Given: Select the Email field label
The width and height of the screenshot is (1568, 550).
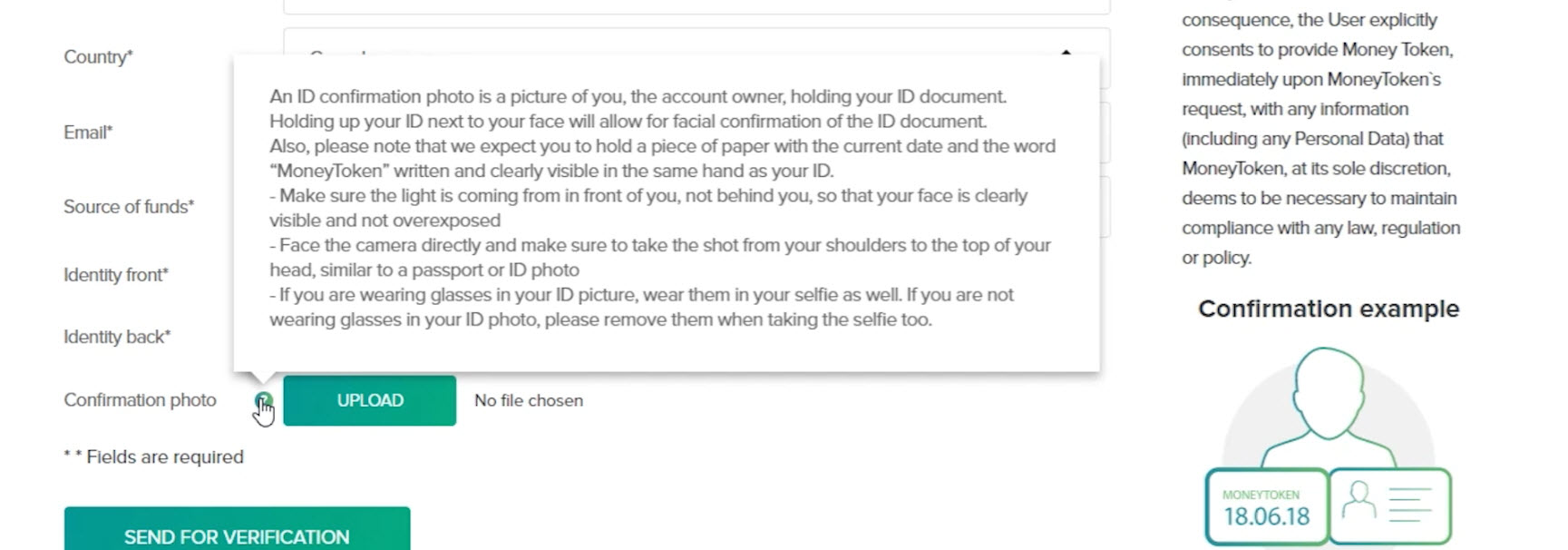Looking at the screenshot, I should 88,133.
